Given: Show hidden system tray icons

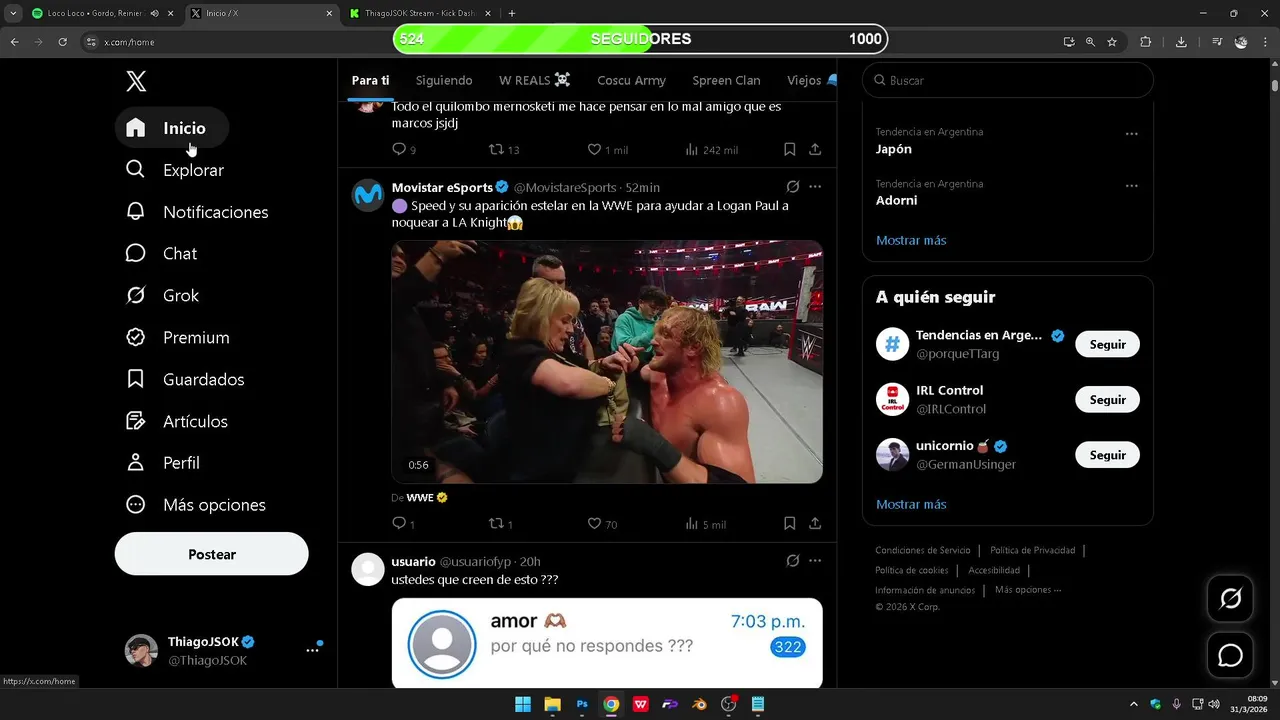Looking at the screenshot, I should (x=1133, y=704).
